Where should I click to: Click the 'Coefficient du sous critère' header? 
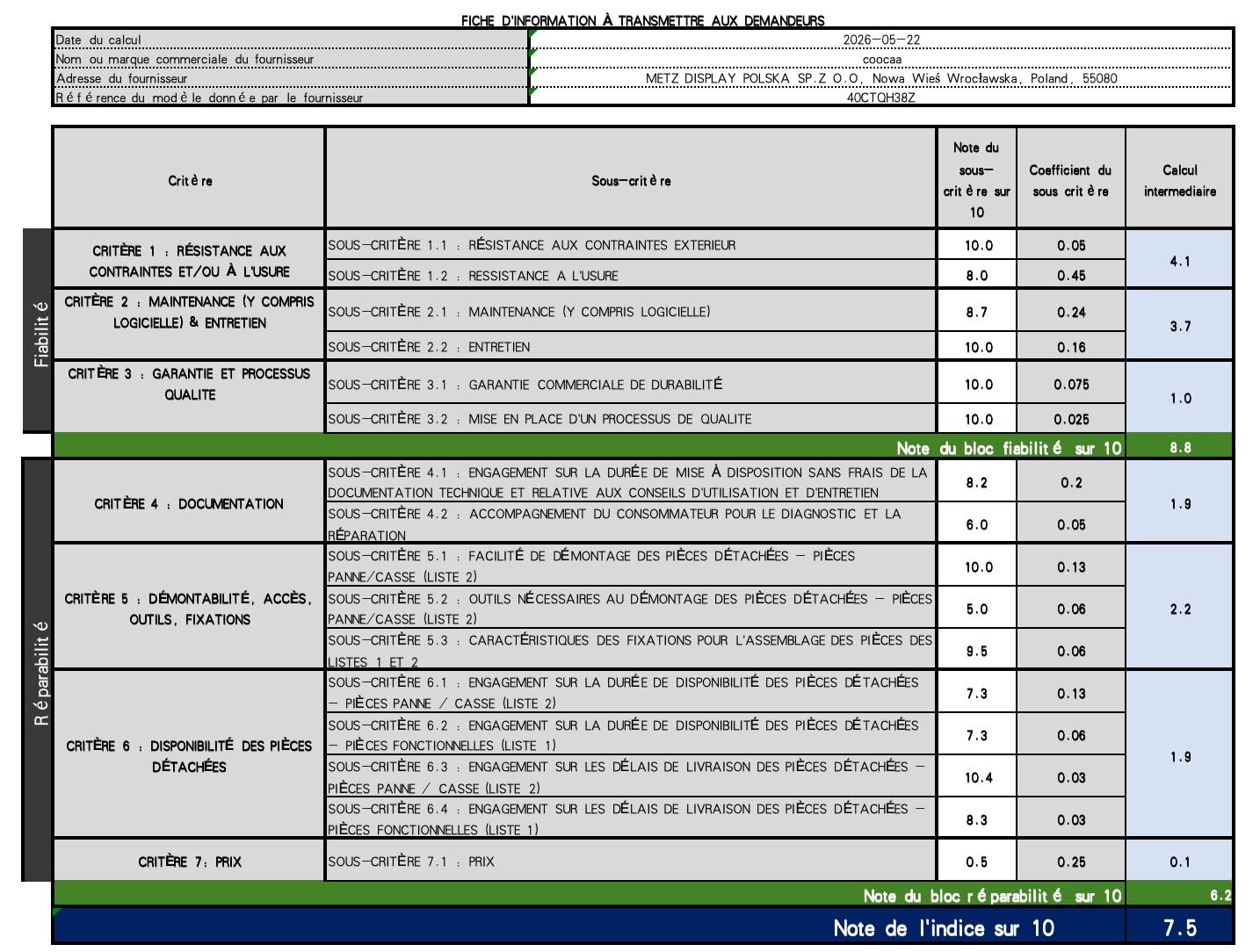point(1070,178)
